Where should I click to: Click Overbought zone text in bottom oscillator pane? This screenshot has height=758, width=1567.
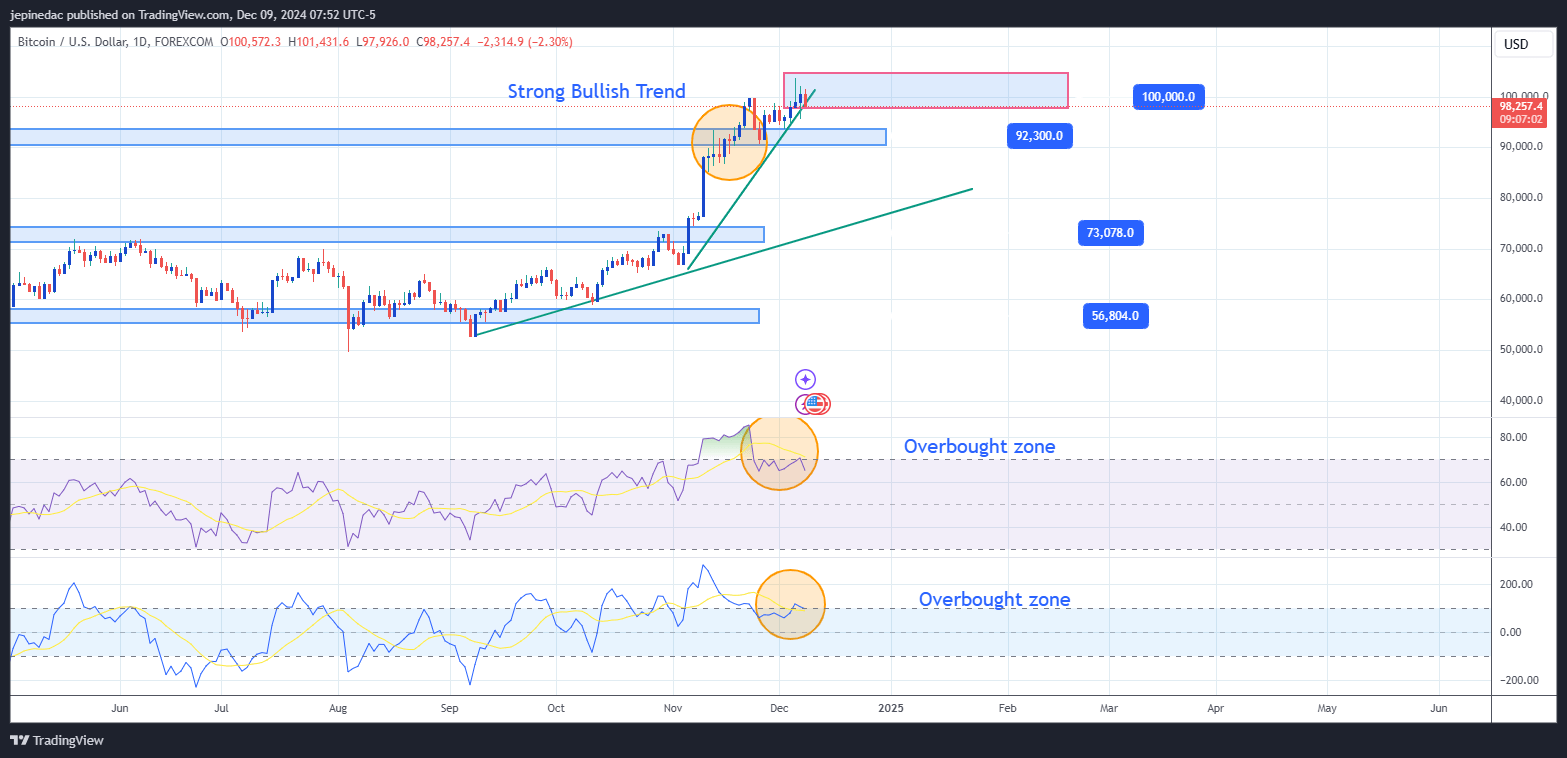click(994, 599)
